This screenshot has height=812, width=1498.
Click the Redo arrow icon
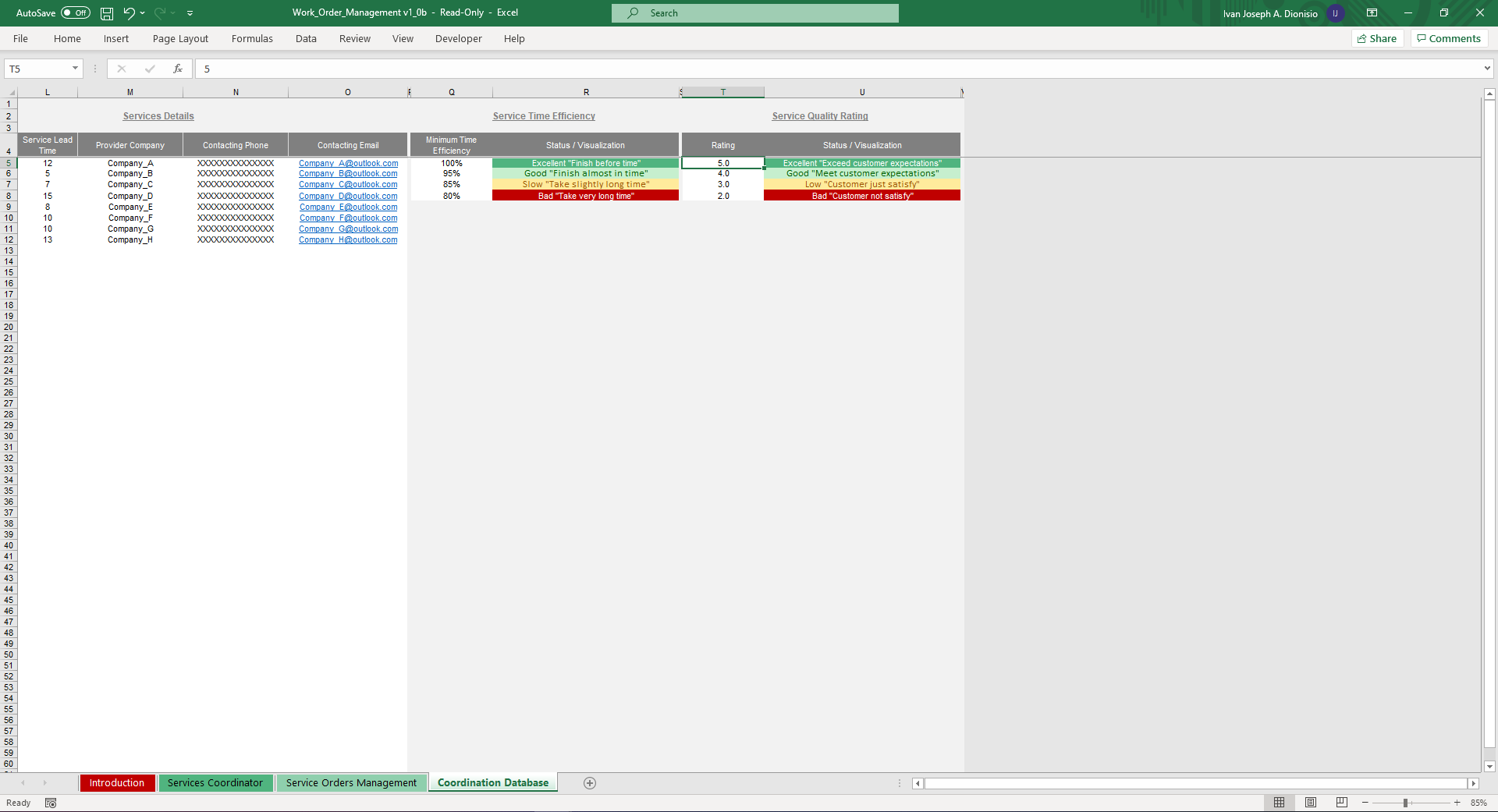click(x=160, y=12)
